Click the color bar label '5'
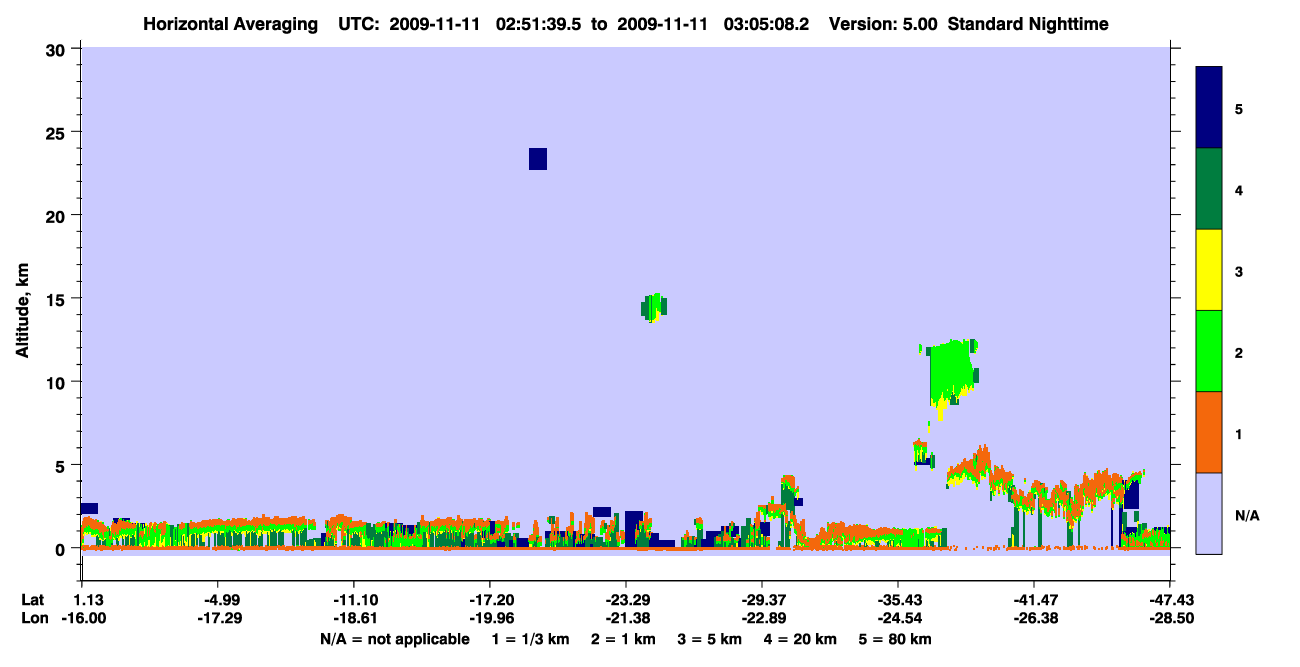Viewport: 1300px width, 667px height. point(1240,109)
